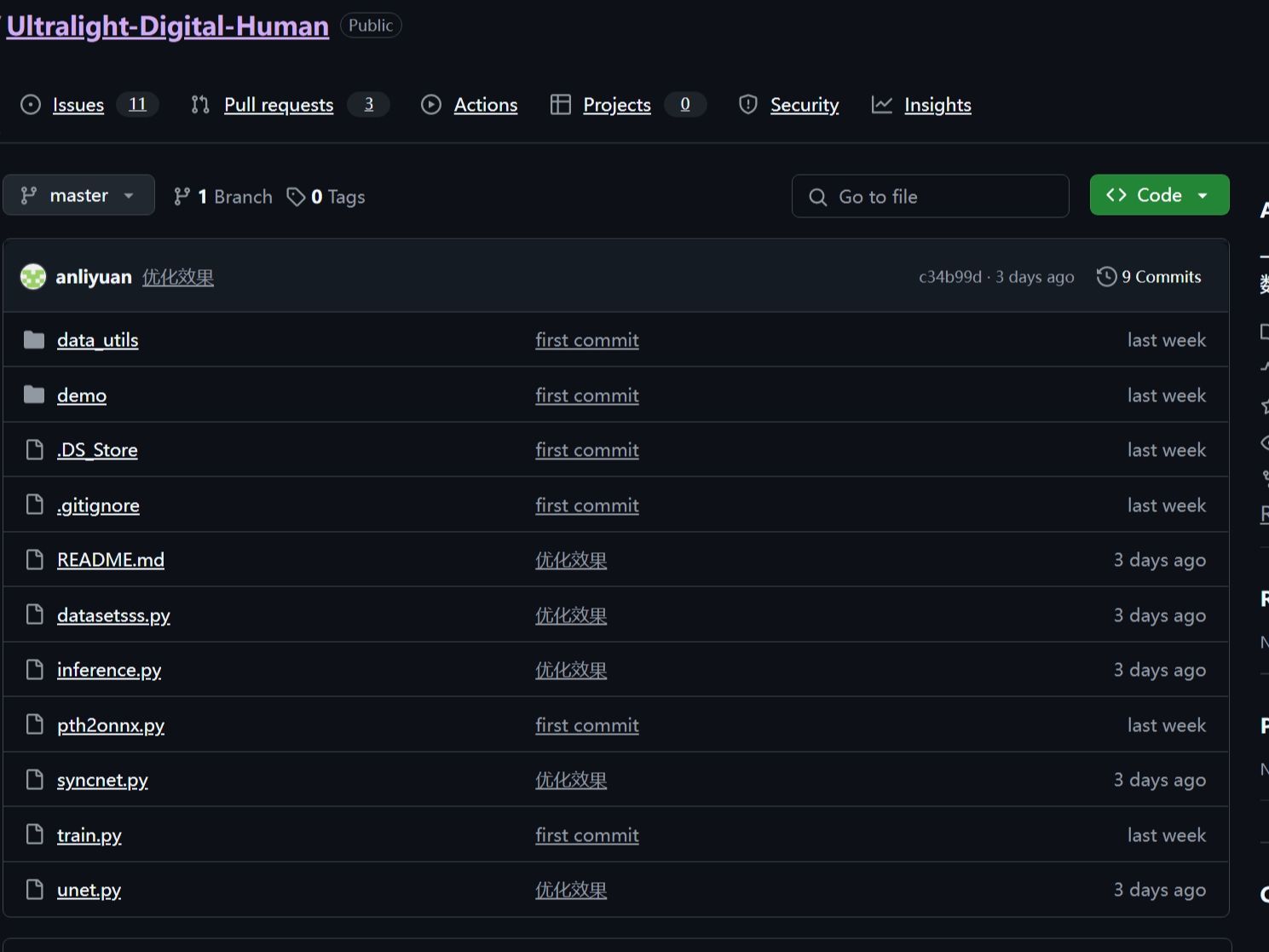Click the 3 days ago timestamp for syncnet.py
This screenshot has height=952, width=1269.
[1160, 780]
